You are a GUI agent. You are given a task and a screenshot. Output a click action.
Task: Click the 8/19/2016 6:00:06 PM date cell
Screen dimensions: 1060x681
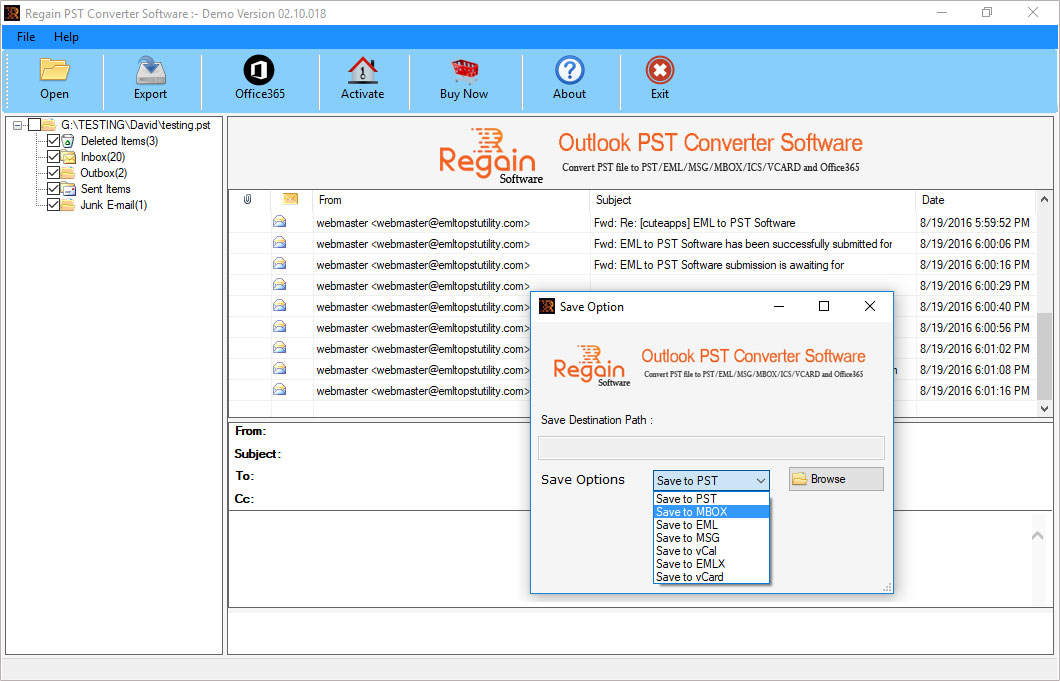click(x=975, y=243)
